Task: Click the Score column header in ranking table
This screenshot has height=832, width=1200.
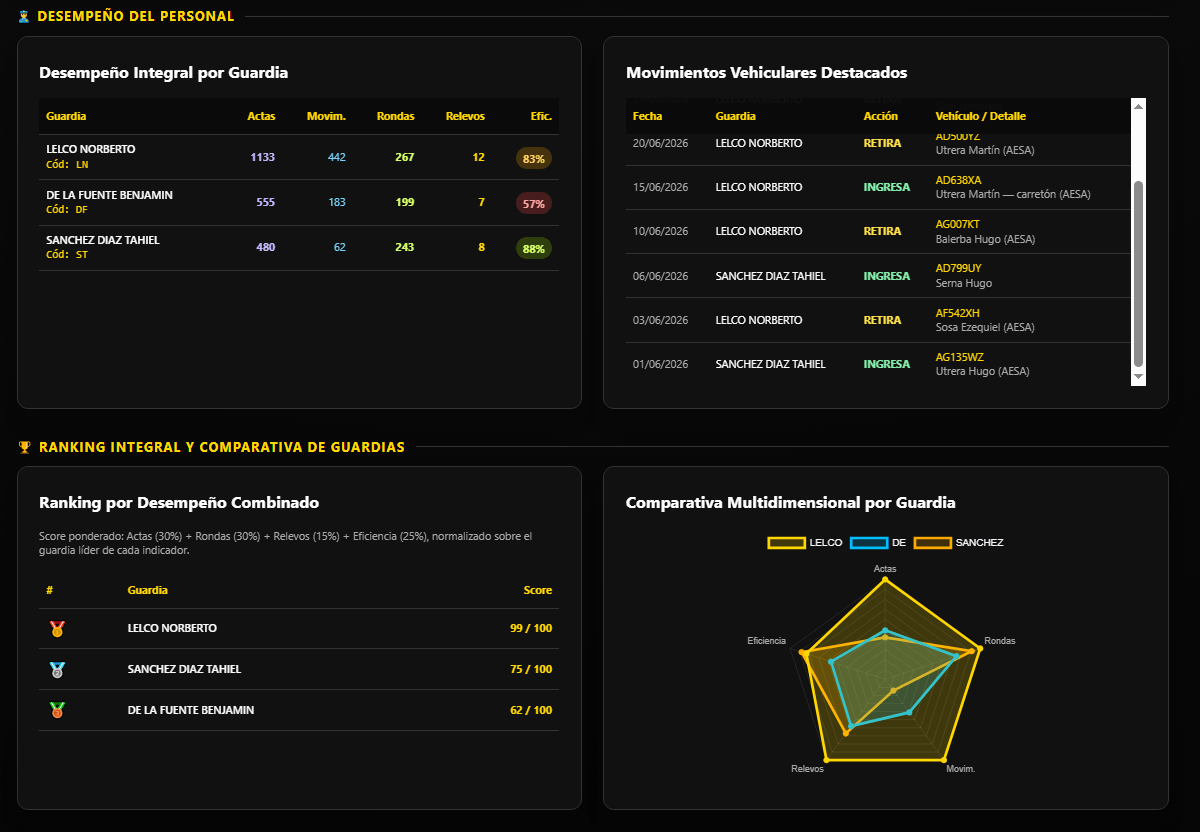Action: 538,590
